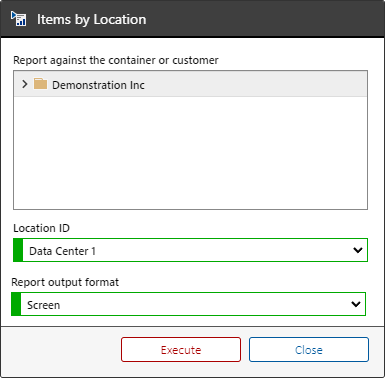The height and width of the screenshot is (378, 385).
Task: Click the Screen dropdown chevron arrow
Action: [x=356, y=304]
